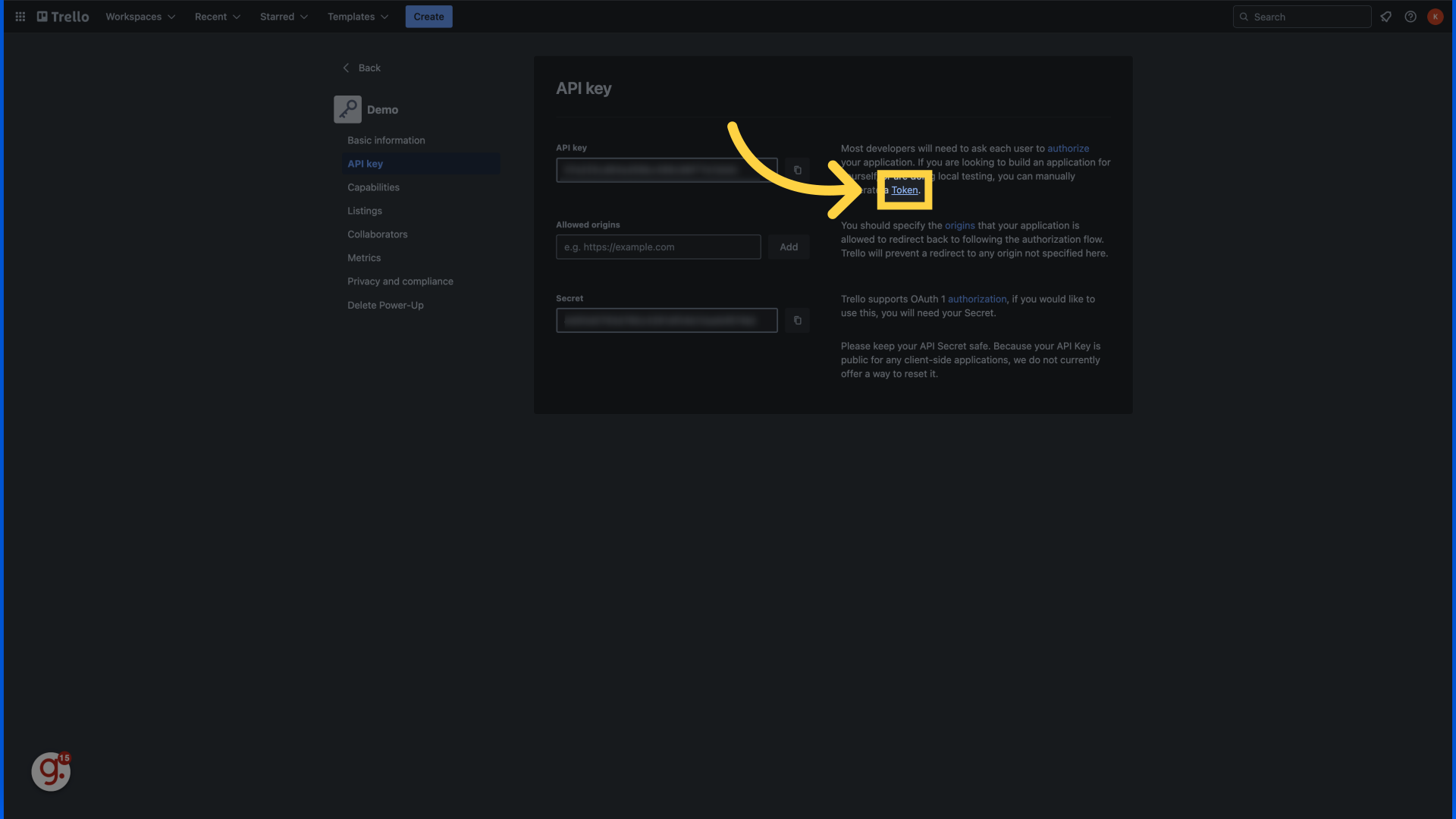Select API key in sidebar
The image size is (1456, 819).
420,164
